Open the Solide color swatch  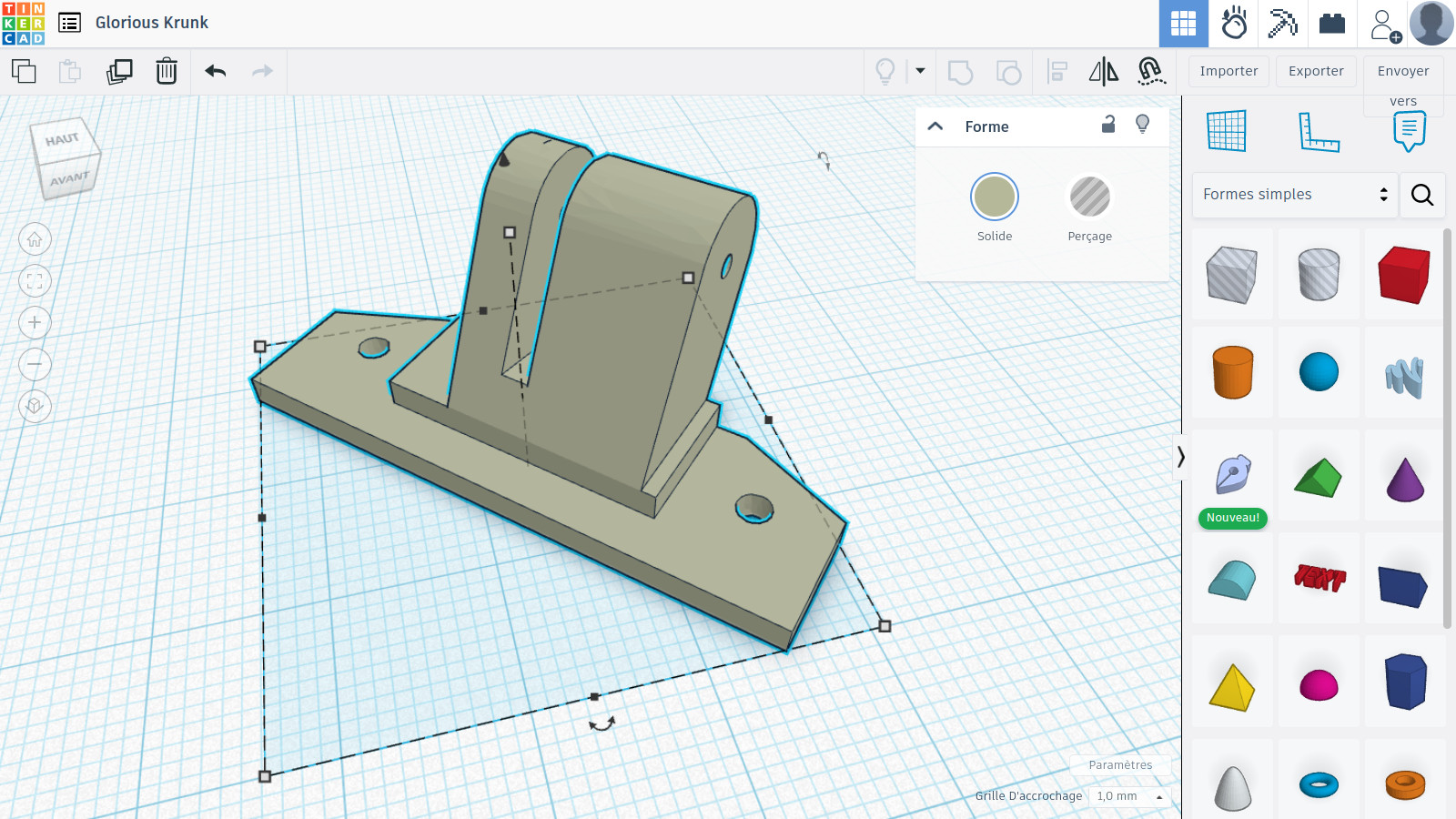994,196
